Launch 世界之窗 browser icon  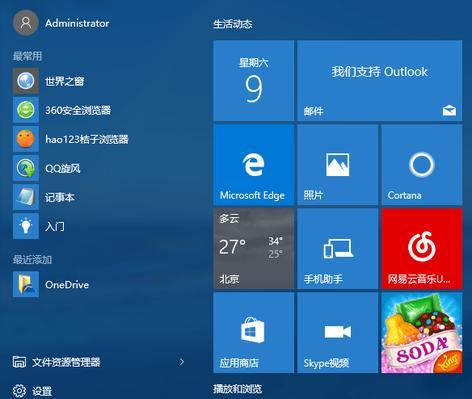tap(26, 81)
